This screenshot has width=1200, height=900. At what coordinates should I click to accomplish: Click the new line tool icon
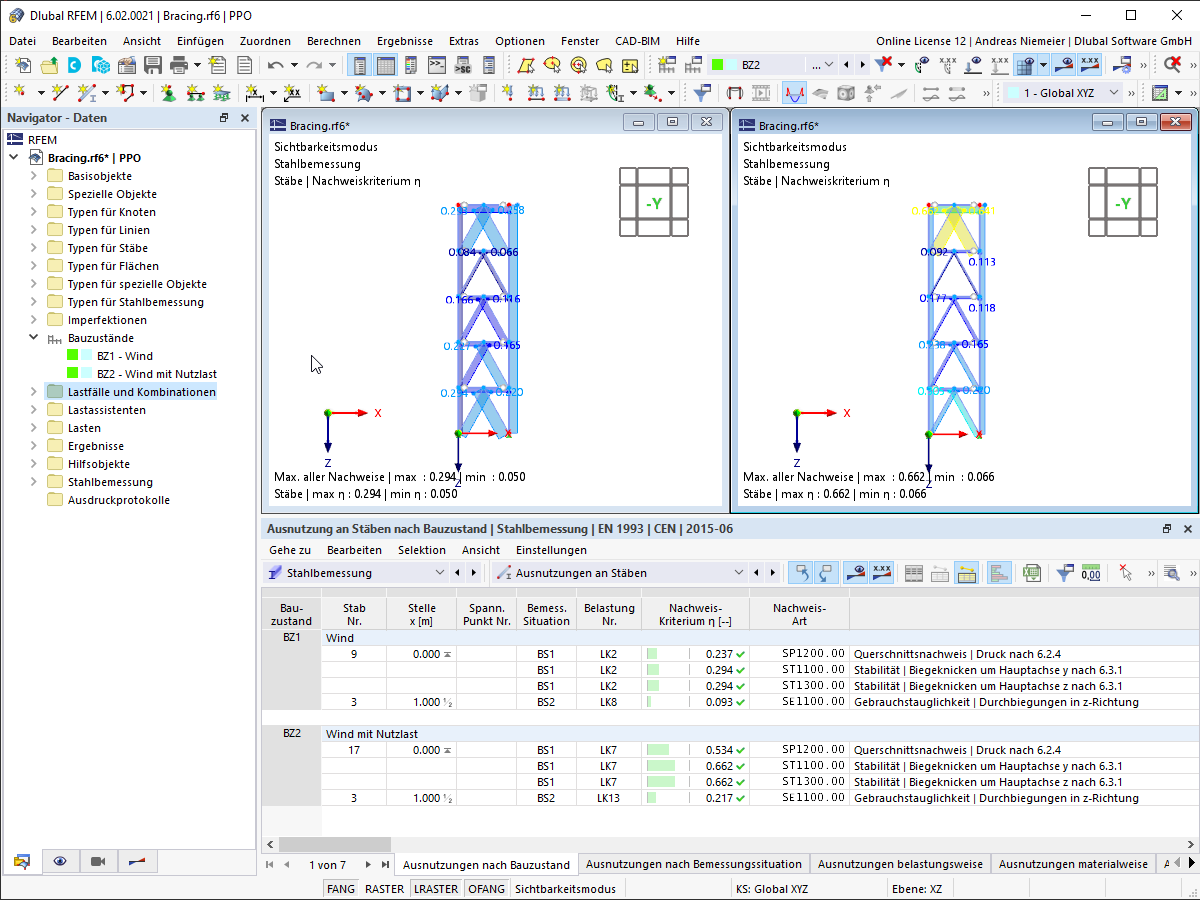(x=61, y=93)
